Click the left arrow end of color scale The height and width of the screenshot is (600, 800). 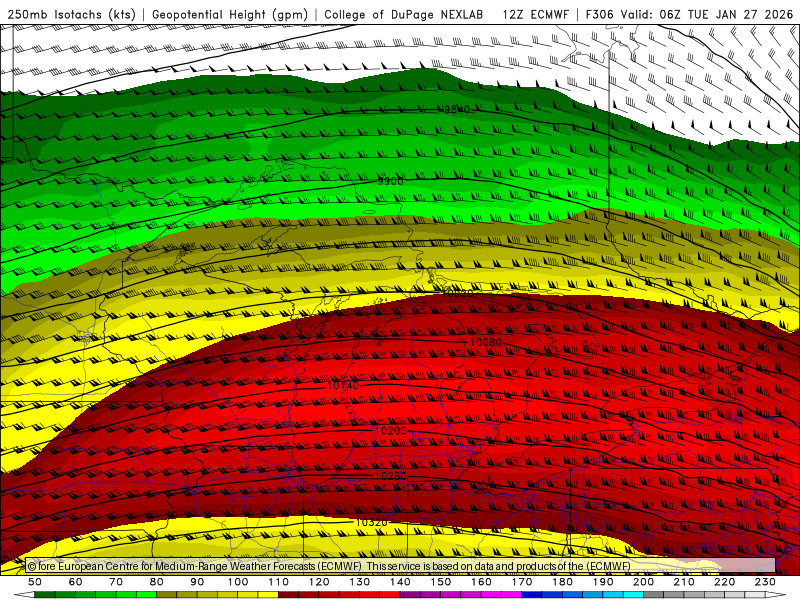[24, 595]
